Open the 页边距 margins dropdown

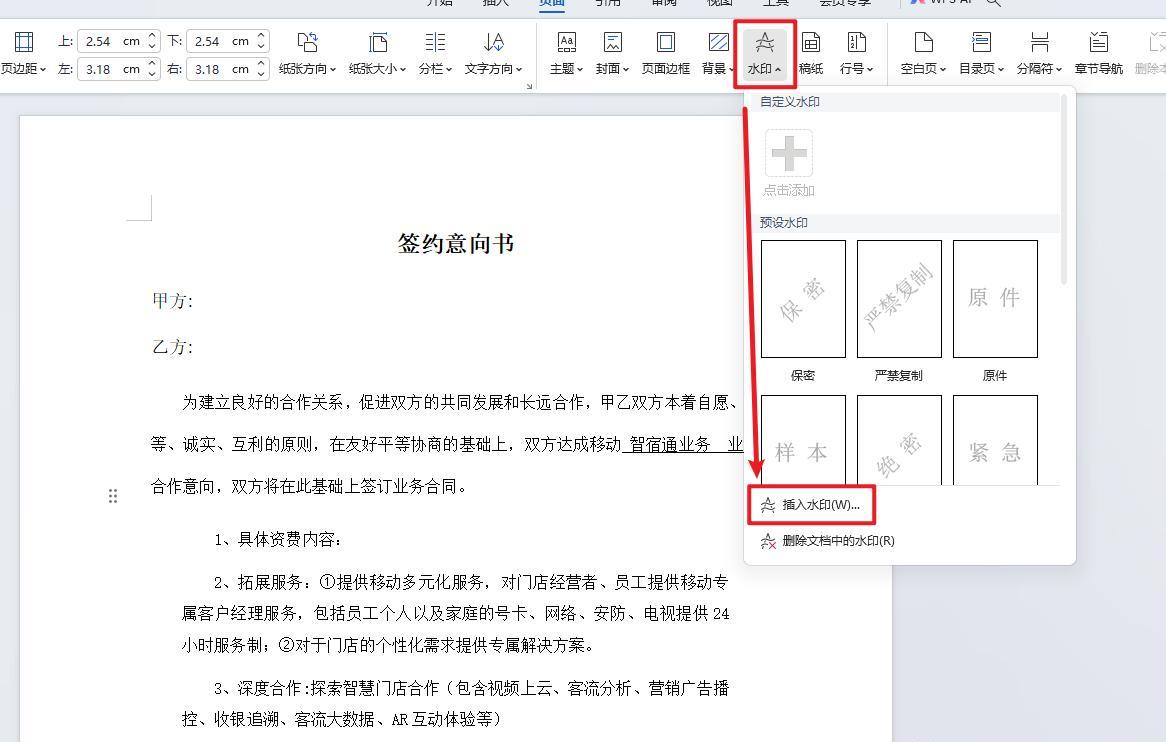(x=23, y=52)
